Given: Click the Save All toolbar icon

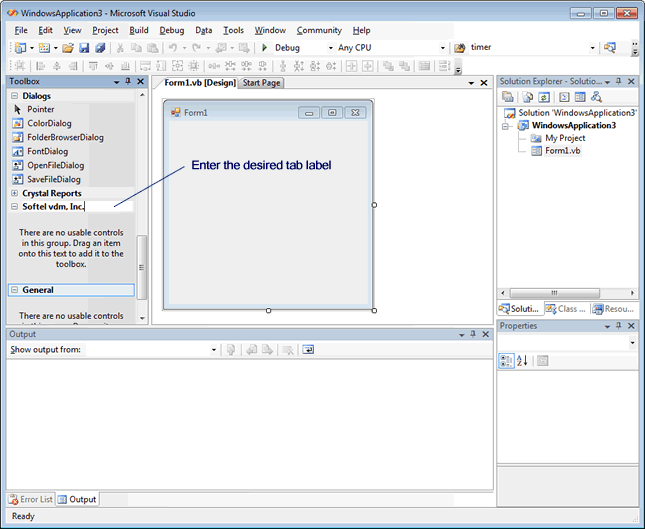Looking at the screenshot, I should (100, 48).
